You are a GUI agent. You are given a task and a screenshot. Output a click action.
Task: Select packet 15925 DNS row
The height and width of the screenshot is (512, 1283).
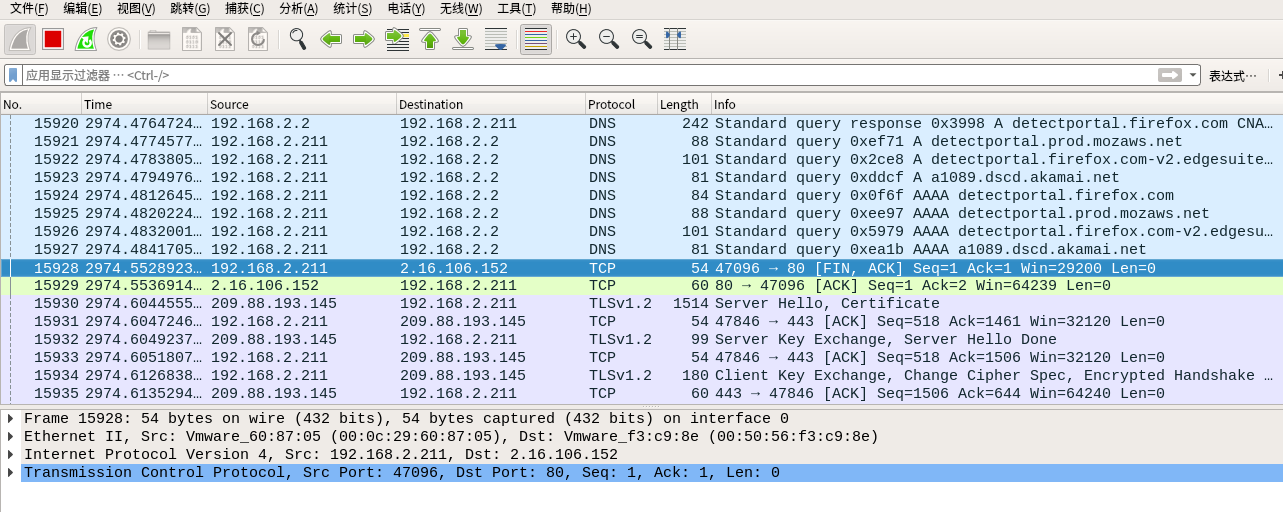(x=641, y=214)
